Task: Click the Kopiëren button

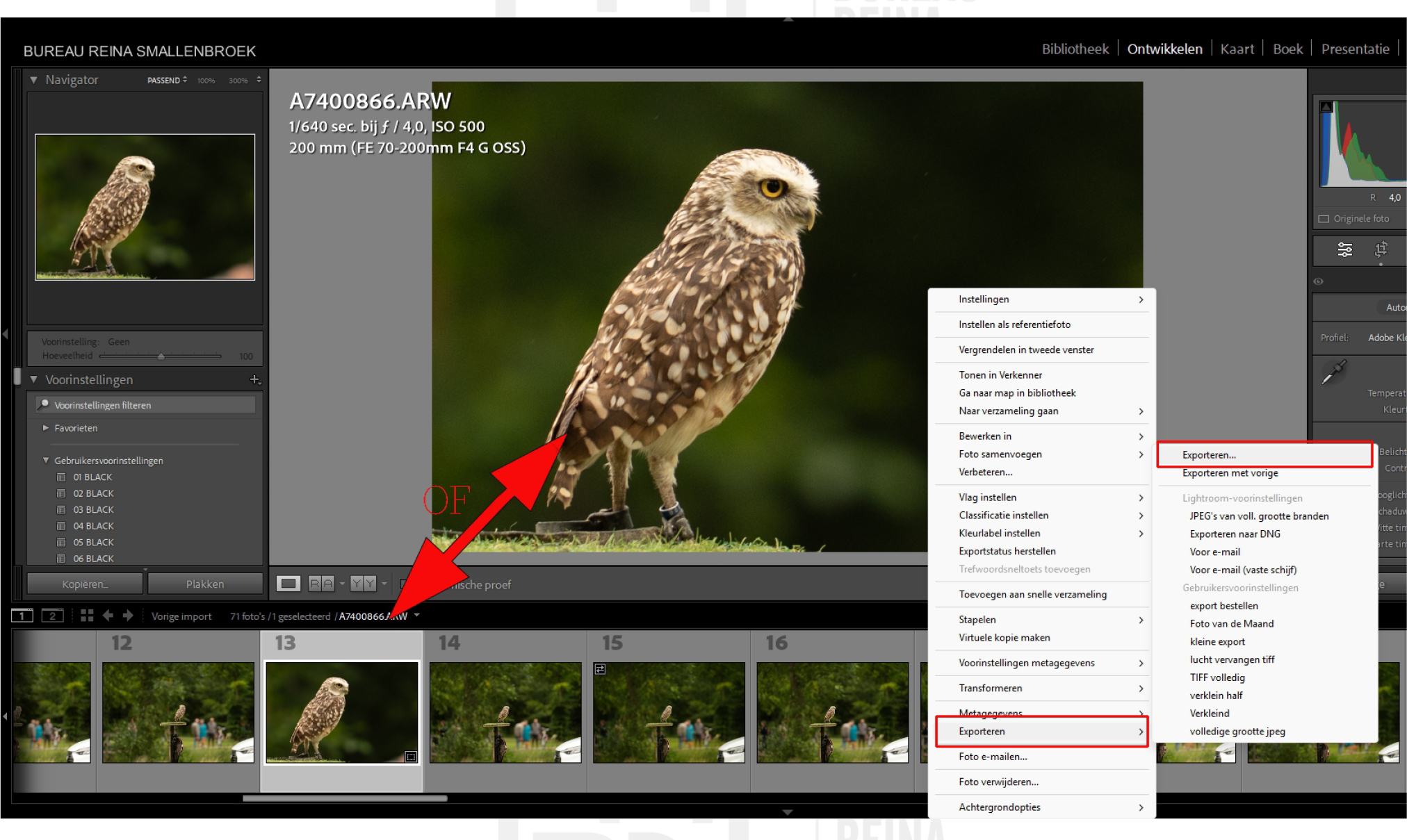Action: (85, 584)
